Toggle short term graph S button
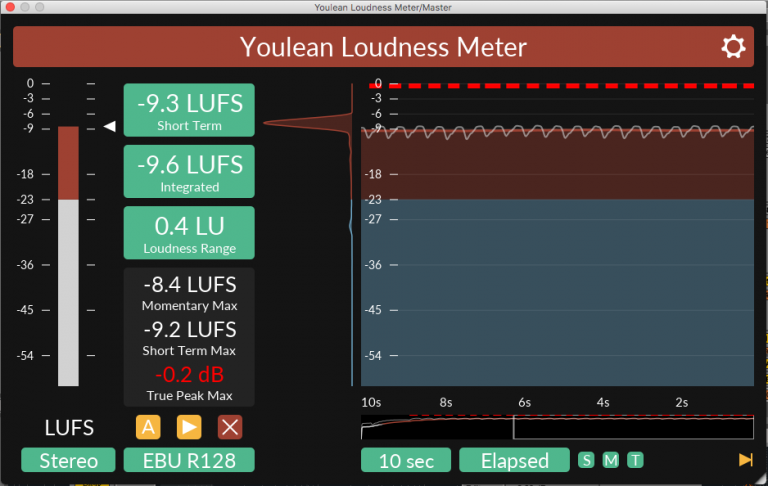The image size is (768, 486). 586,461
